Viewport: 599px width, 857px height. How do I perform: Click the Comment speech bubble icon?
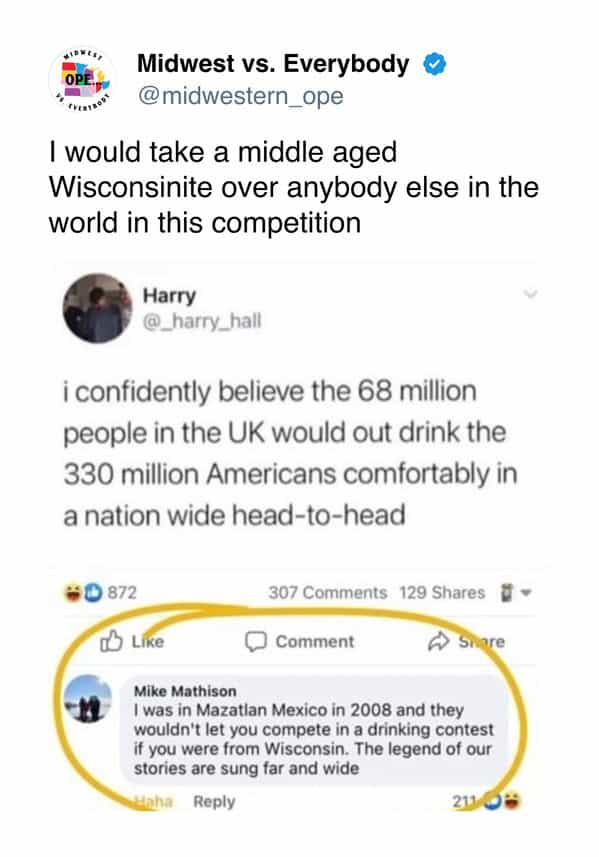point(255,642)
